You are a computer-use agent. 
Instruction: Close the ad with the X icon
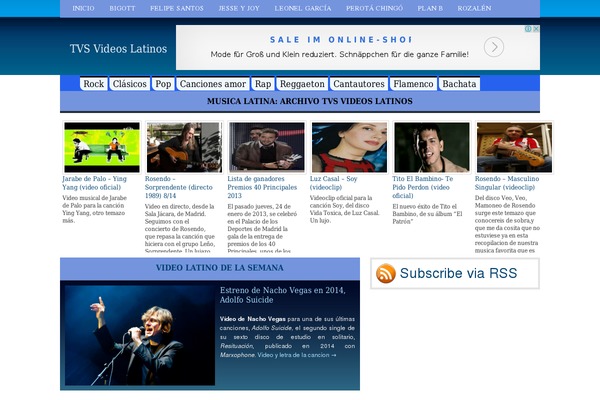point(536,29)
